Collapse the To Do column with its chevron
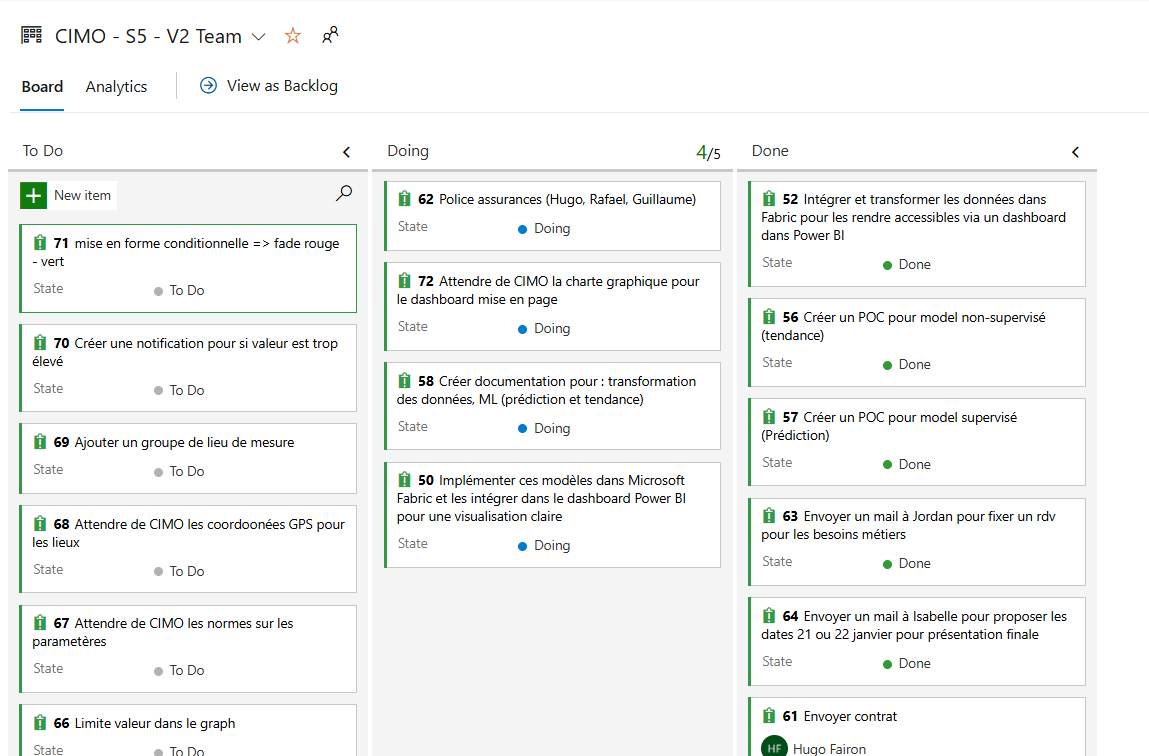Viewport: 1149px width, 756px height. (347, 152)
